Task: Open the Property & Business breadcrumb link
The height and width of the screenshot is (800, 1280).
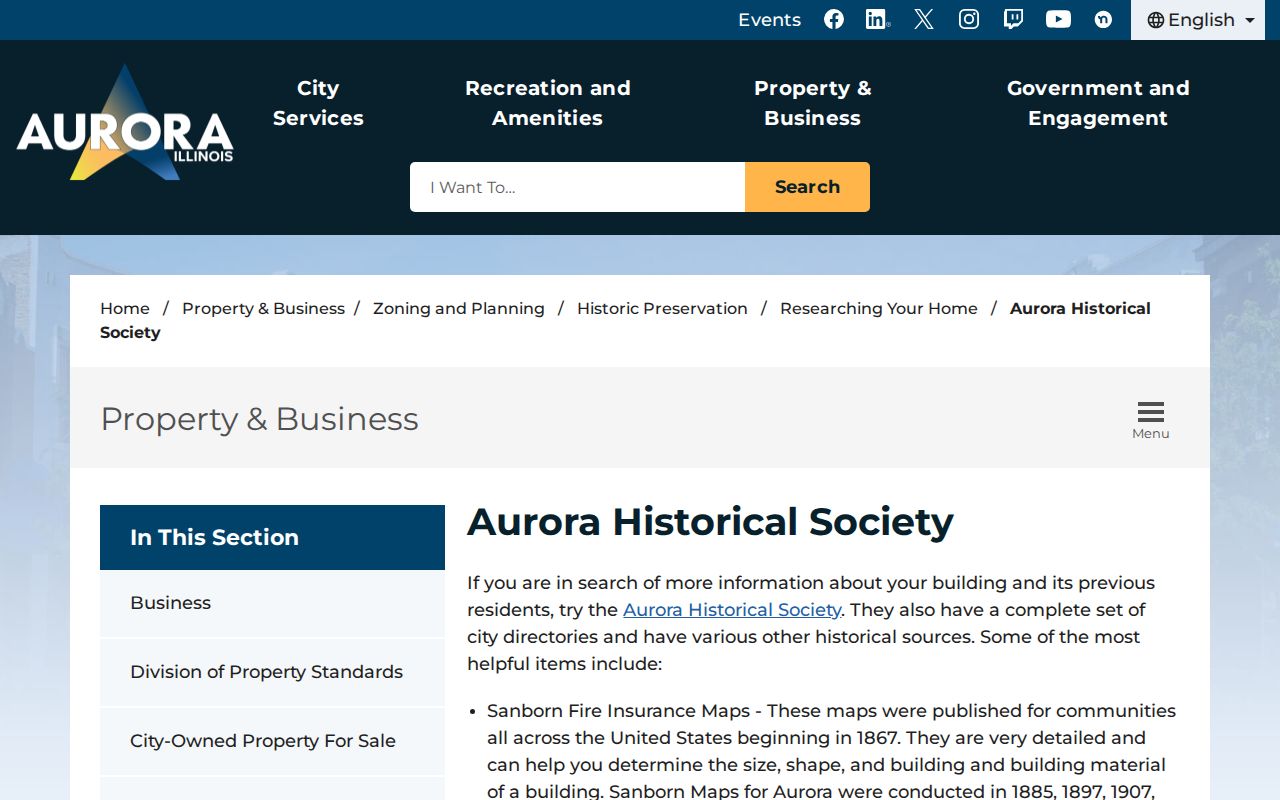Action: click(x=263, y=309)
